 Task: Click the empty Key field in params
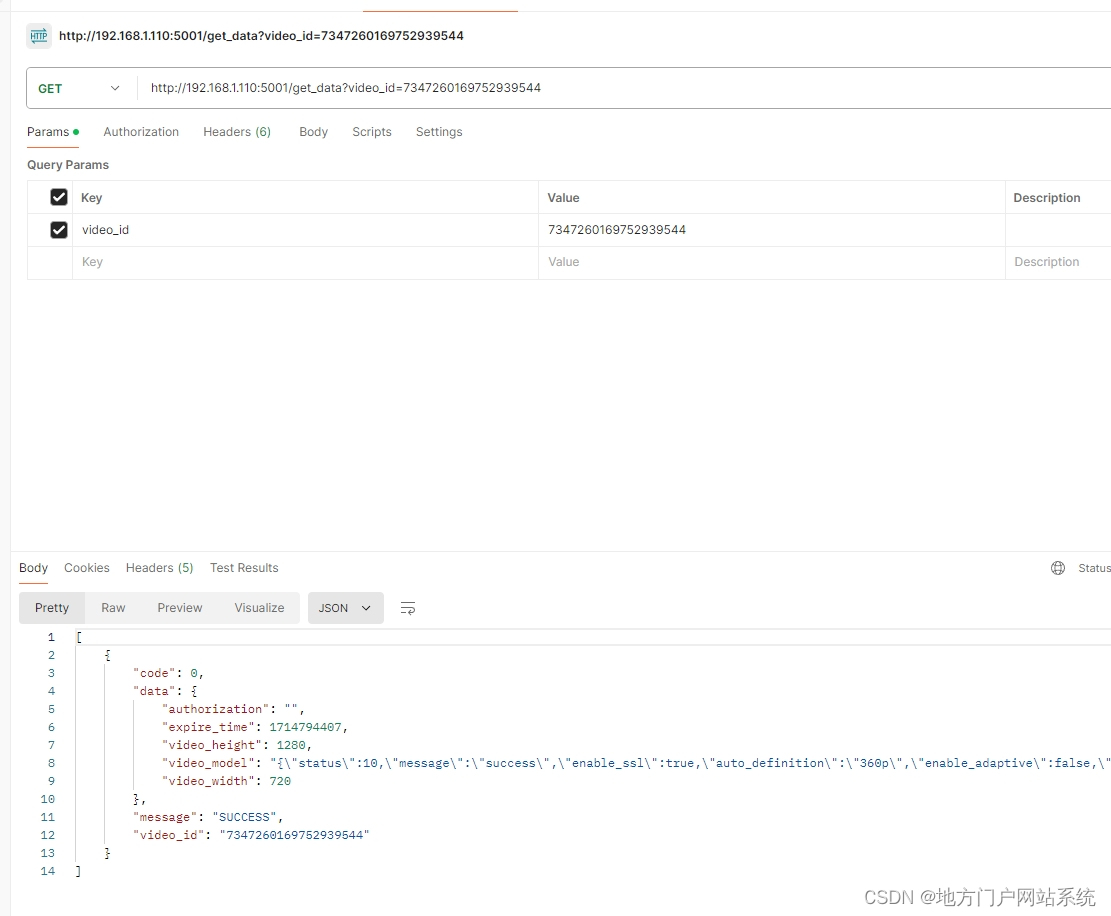tap(305, 262)
